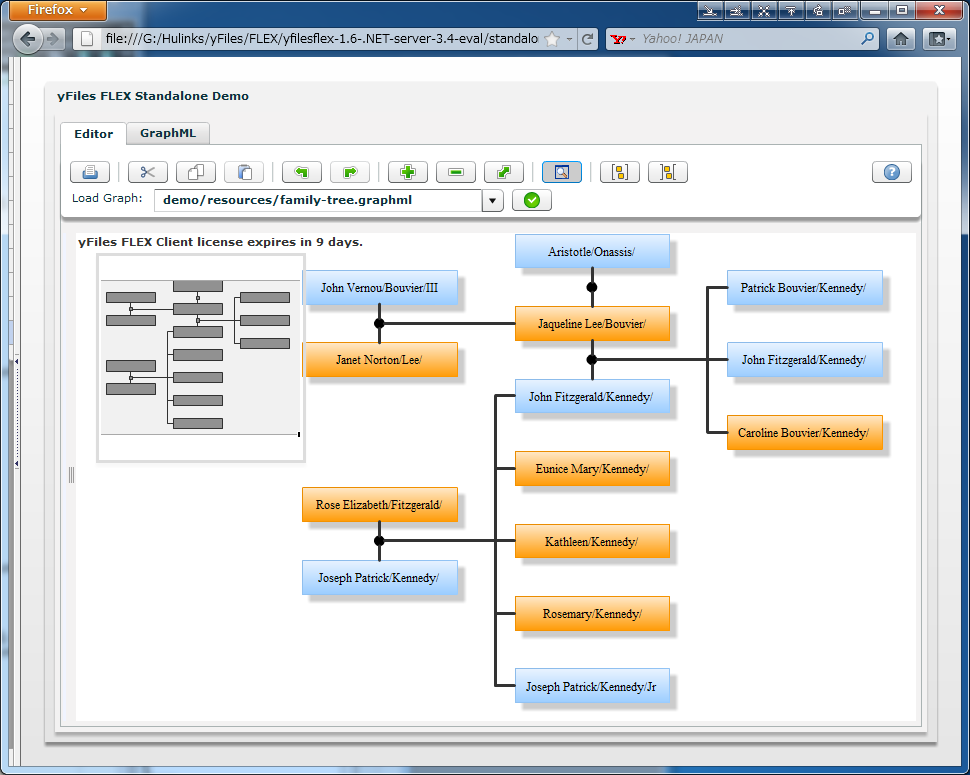This screenshot has width=970, height=775.
Task: Switch to the GraphML tab
Action: click(x=168, y=133)
